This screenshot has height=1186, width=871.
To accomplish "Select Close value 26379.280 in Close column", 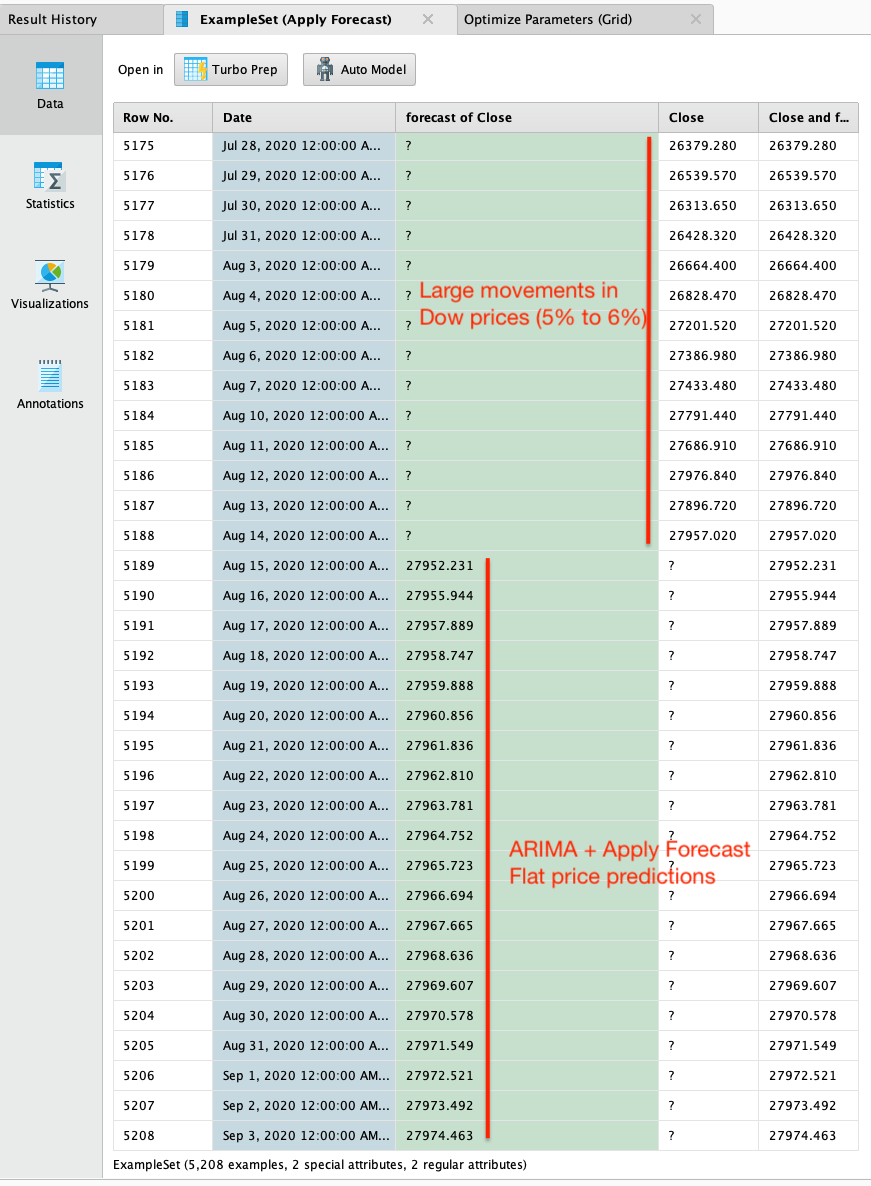I will (x=708, y=146).
